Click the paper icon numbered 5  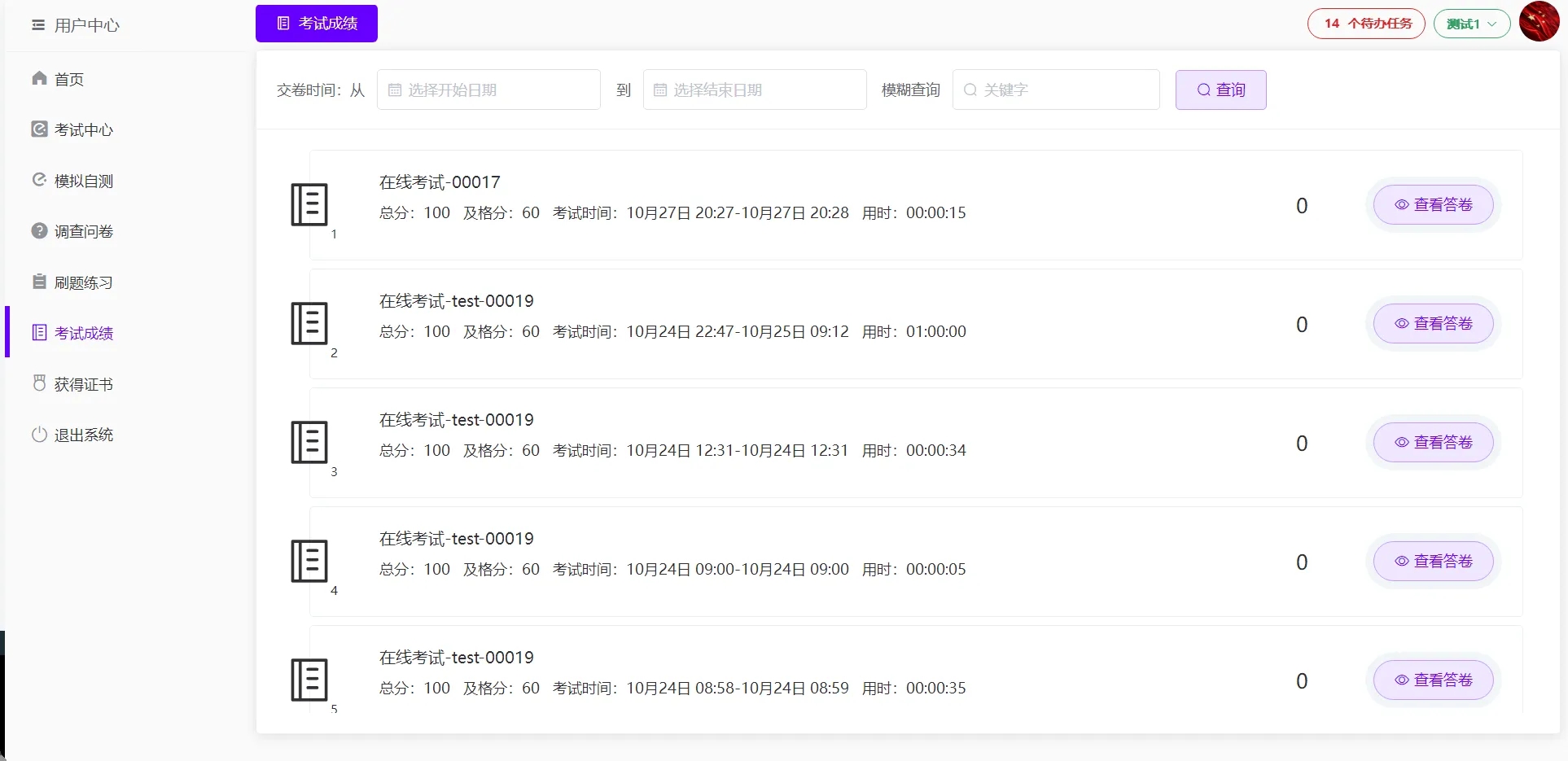click(309, 680)
